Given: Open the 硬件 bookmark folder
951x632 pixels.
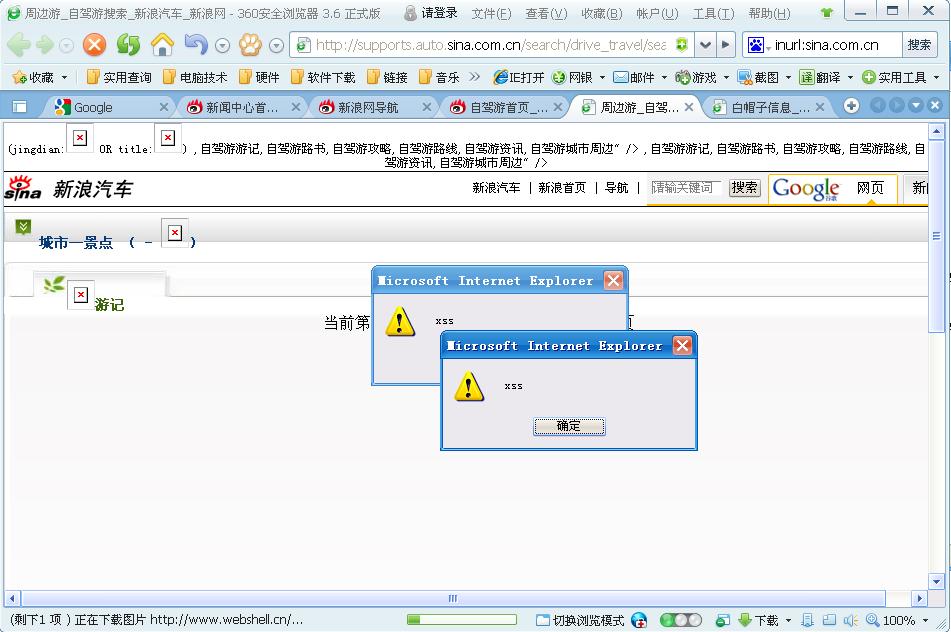Looking at the screenshot, I should (x=259, y=77).
